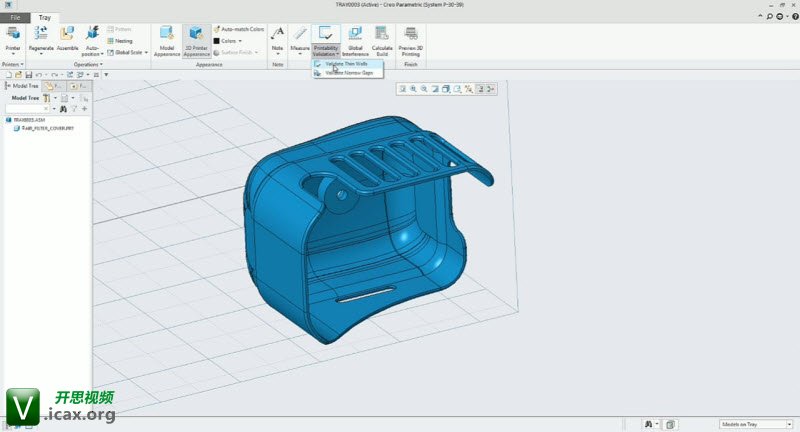Open the Models on Tray combo box
800x432 pixels.
pyautogui.click(x=755, y=424)
